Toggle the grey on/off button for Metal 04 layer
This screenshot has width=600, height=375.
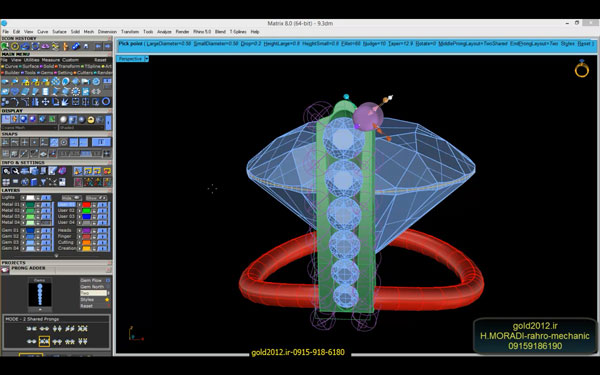click(46, 223)
